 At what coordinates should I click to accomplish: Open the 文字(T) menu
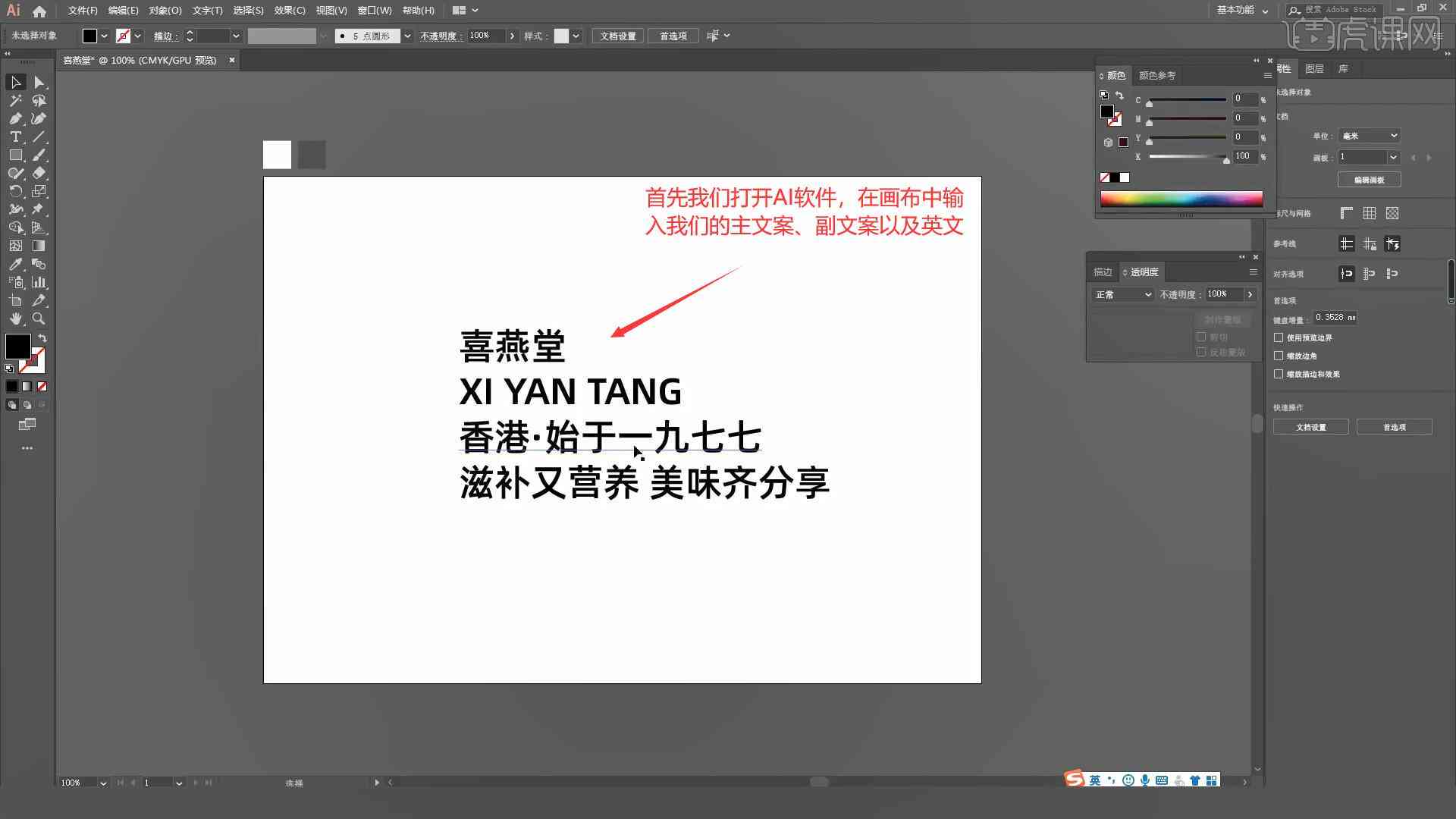[206, 10]
